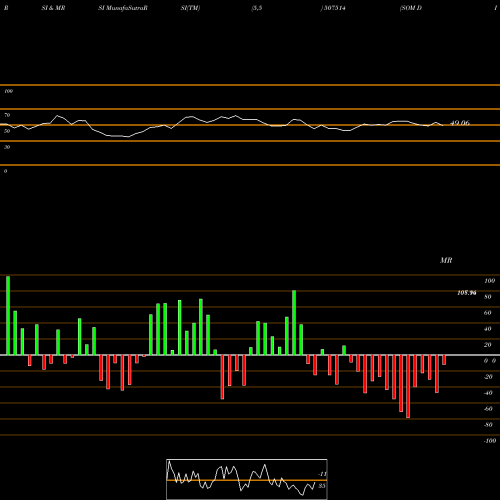Viewport: 500px width, 500px height.
Task: Click the 'SI(TM)' header label
Action: (x=190, y=8)
